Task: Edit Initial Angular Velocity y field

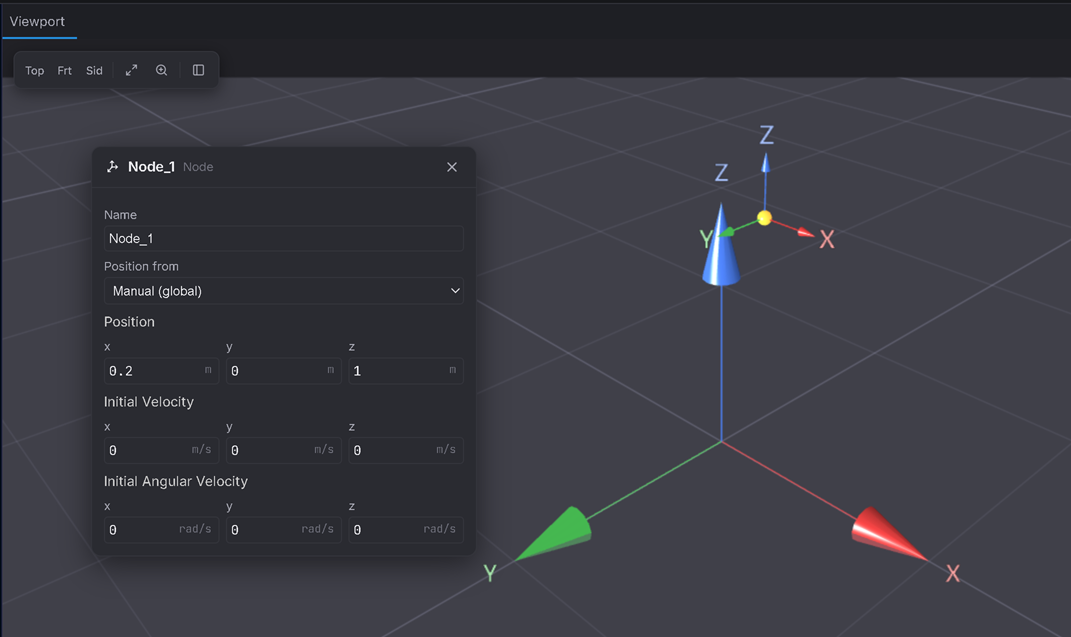Action: coord(283,530)
